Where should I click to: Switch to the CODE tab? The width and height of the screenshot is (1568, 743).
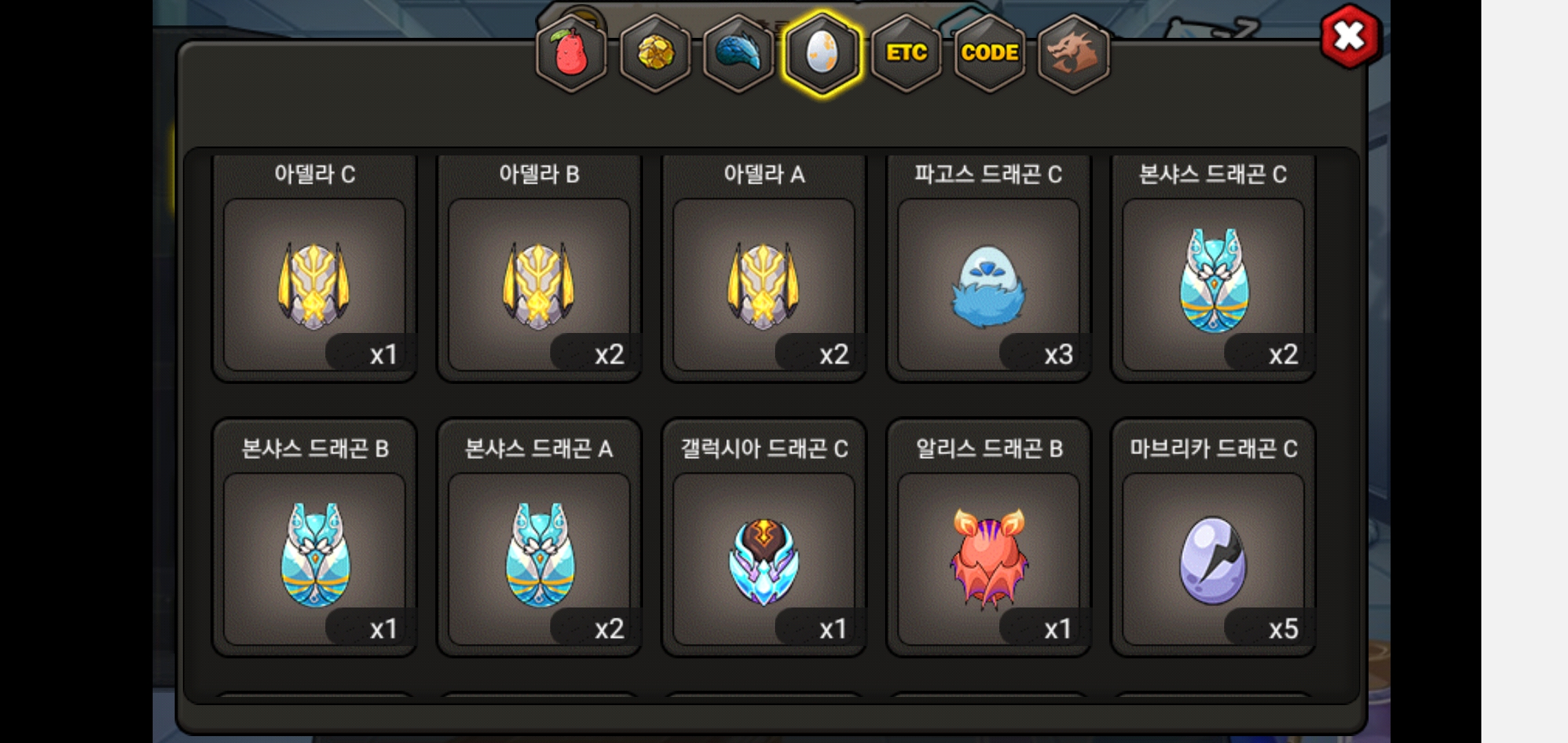click(990, 53)
